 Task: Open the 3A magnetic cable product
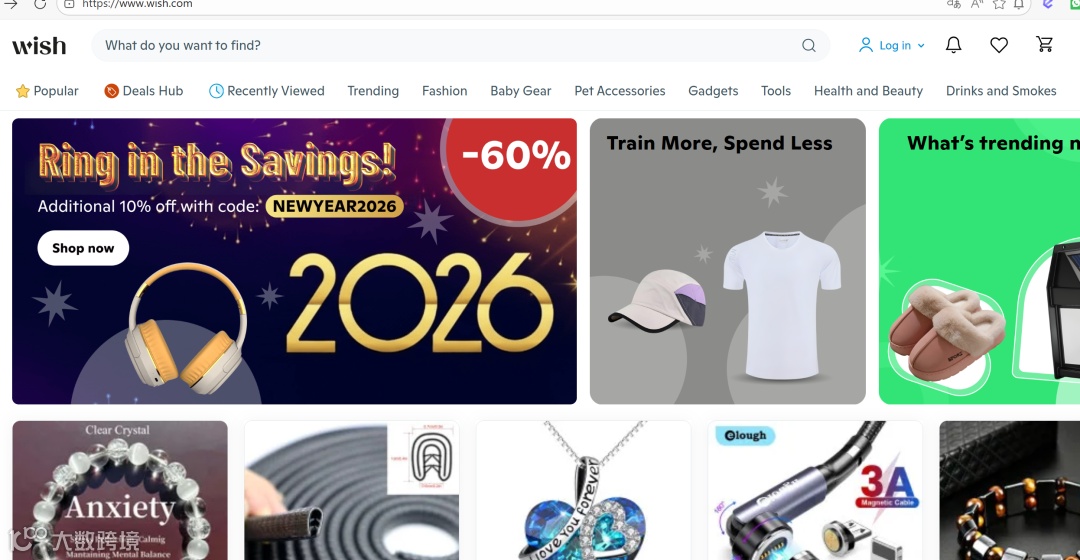click(x=815, y=490)
